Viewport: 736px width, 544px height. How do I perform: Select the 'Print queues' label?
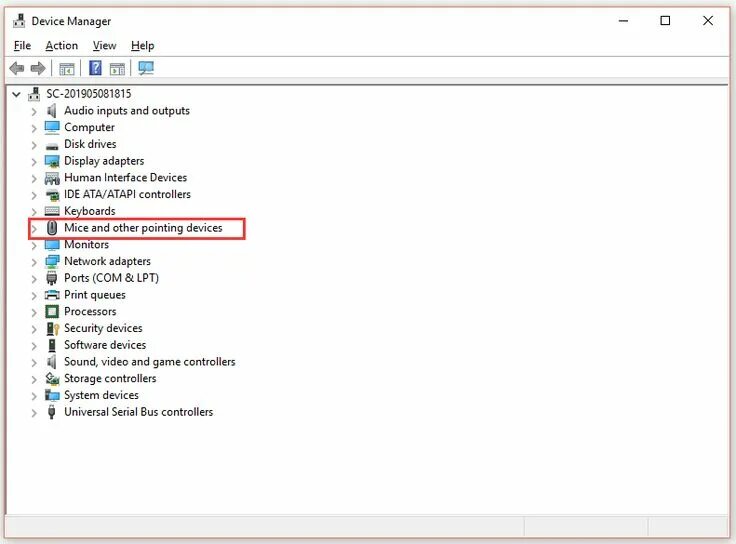(x=95, y=295)
